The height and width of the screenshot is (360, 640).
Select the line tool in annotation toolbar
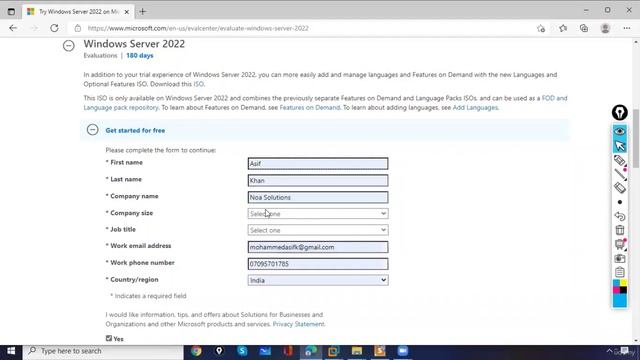[x=620, y=174]
